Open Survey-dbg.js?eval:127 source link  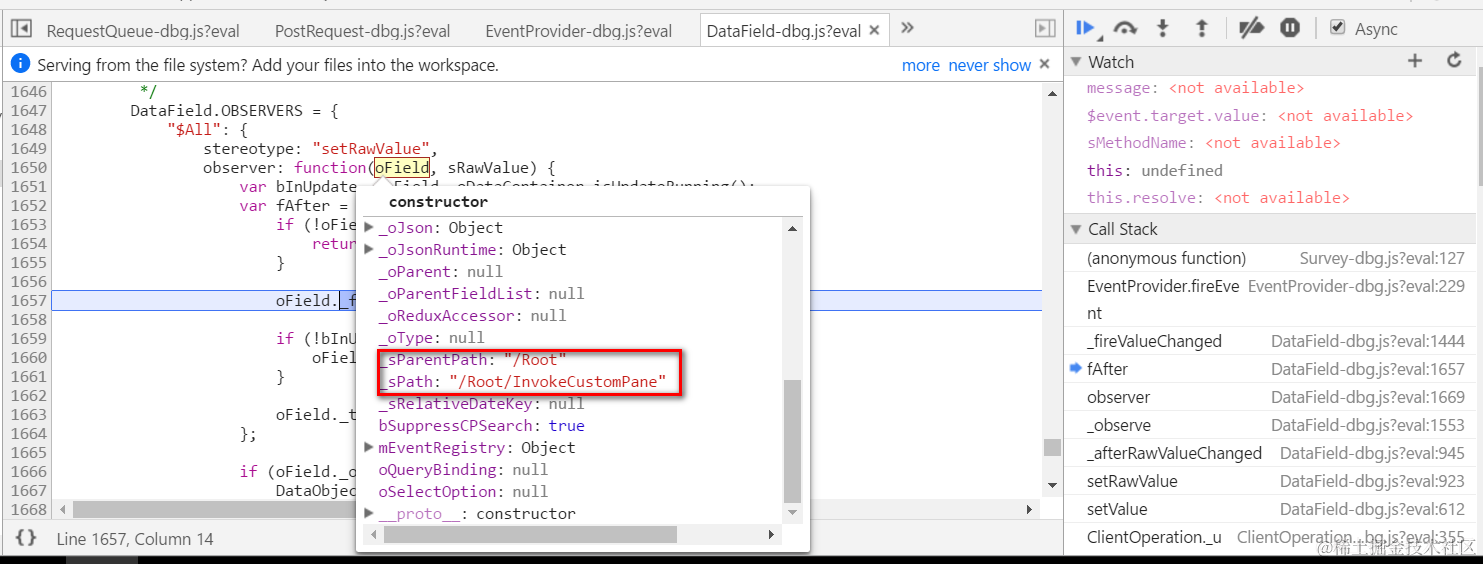(x=1382, y=258)
